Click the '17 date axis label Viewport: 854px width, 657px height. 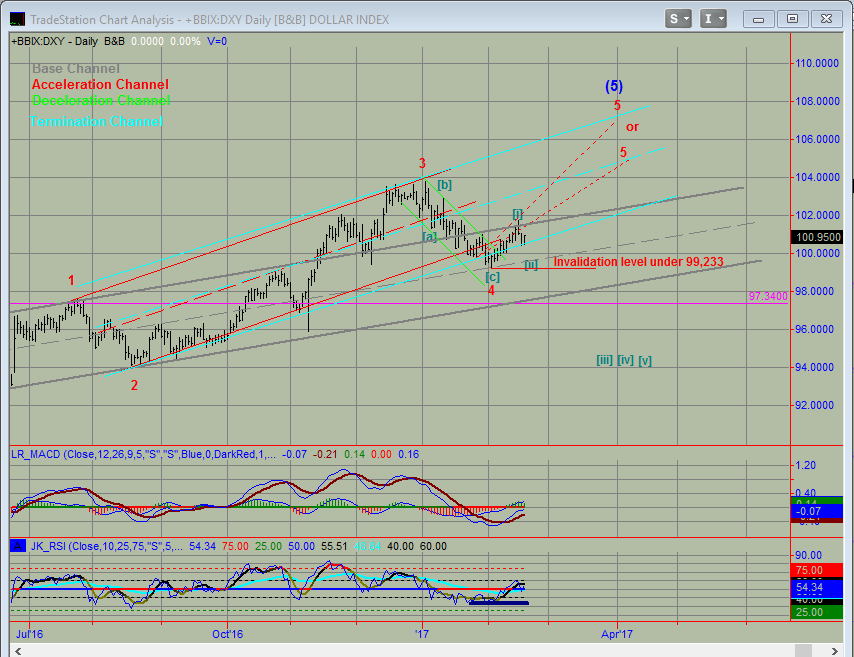422,634
